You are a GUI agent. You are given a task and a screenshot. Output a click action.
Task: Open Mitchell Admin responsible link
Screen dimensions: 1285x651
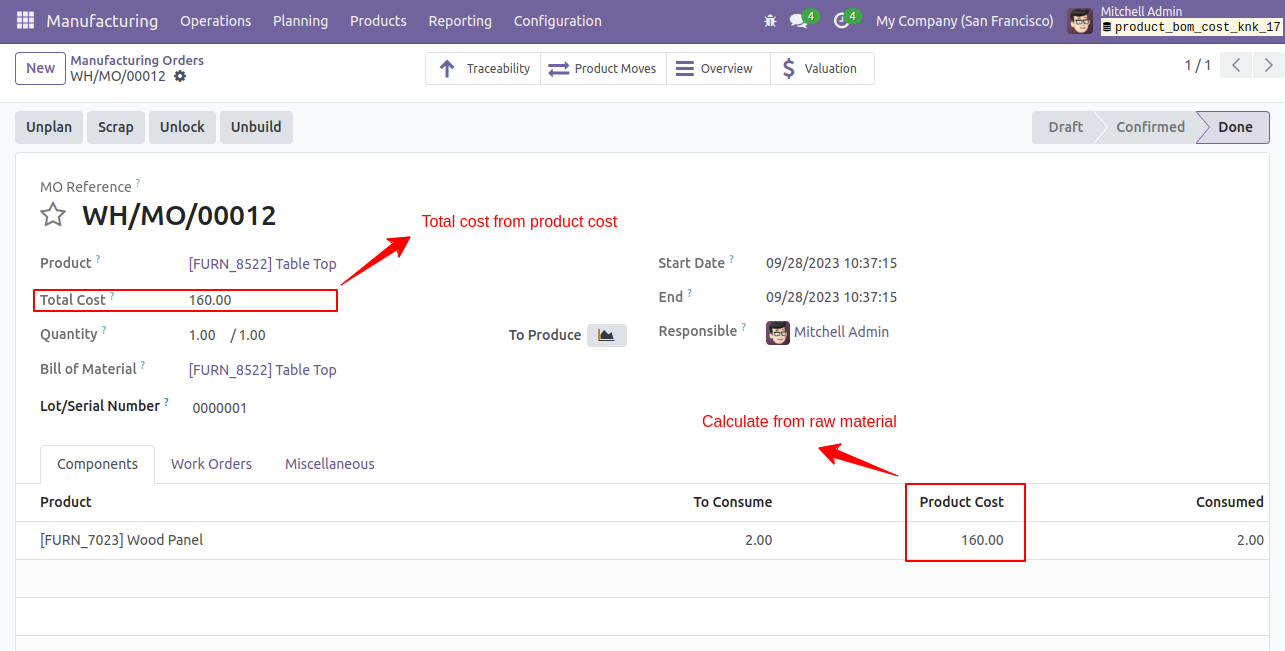[841, 332]
